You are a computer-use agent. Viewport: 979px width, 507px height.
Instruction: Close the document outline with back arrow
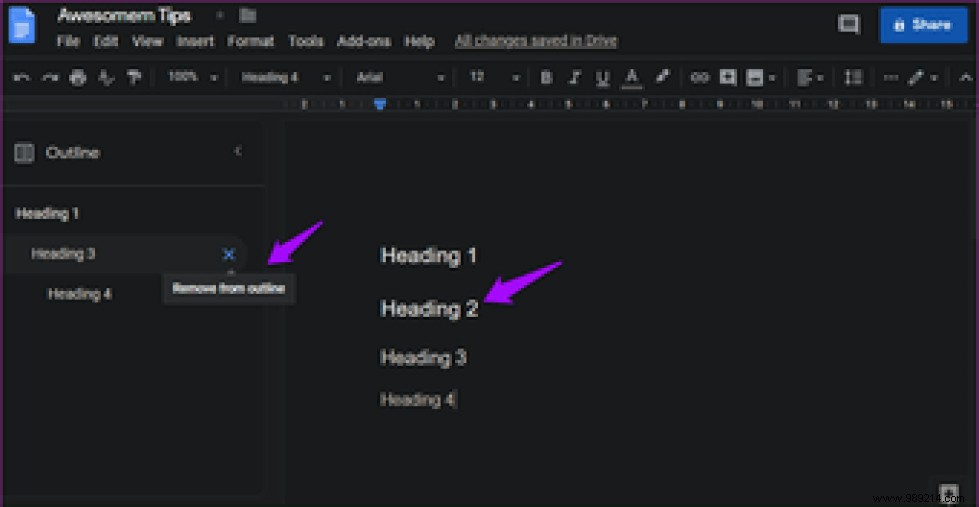coord(238,151)
